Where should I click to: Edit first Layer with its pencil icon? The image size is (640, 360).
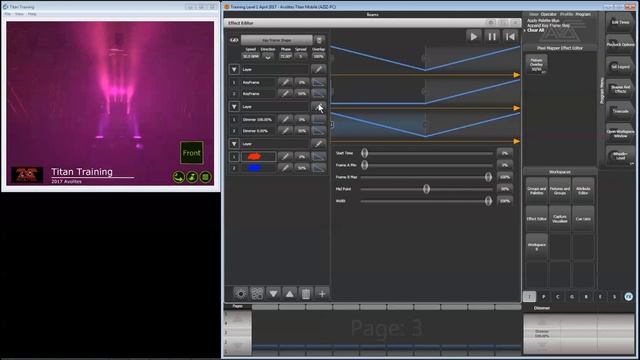[318, 69]
